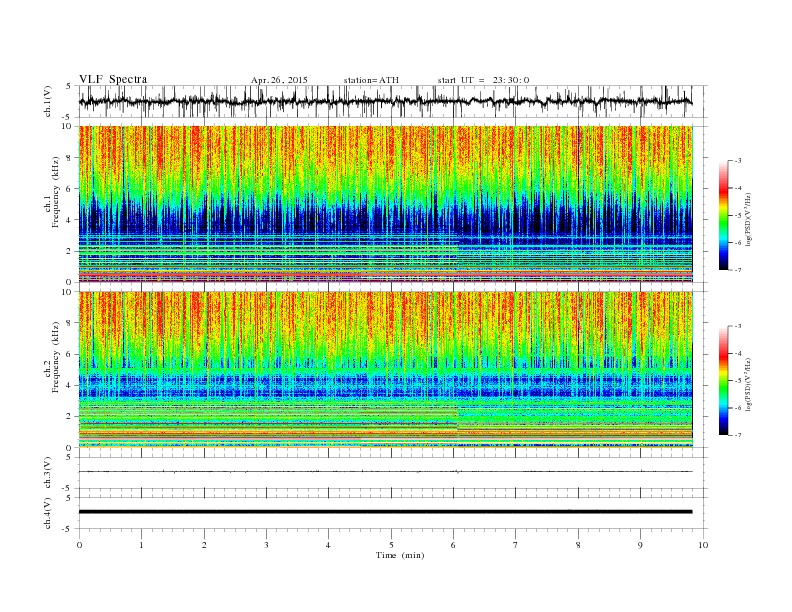Click the ch.1 spectrogram color scale bar
This screenshot has height=612, width=792.
point(723,215)
